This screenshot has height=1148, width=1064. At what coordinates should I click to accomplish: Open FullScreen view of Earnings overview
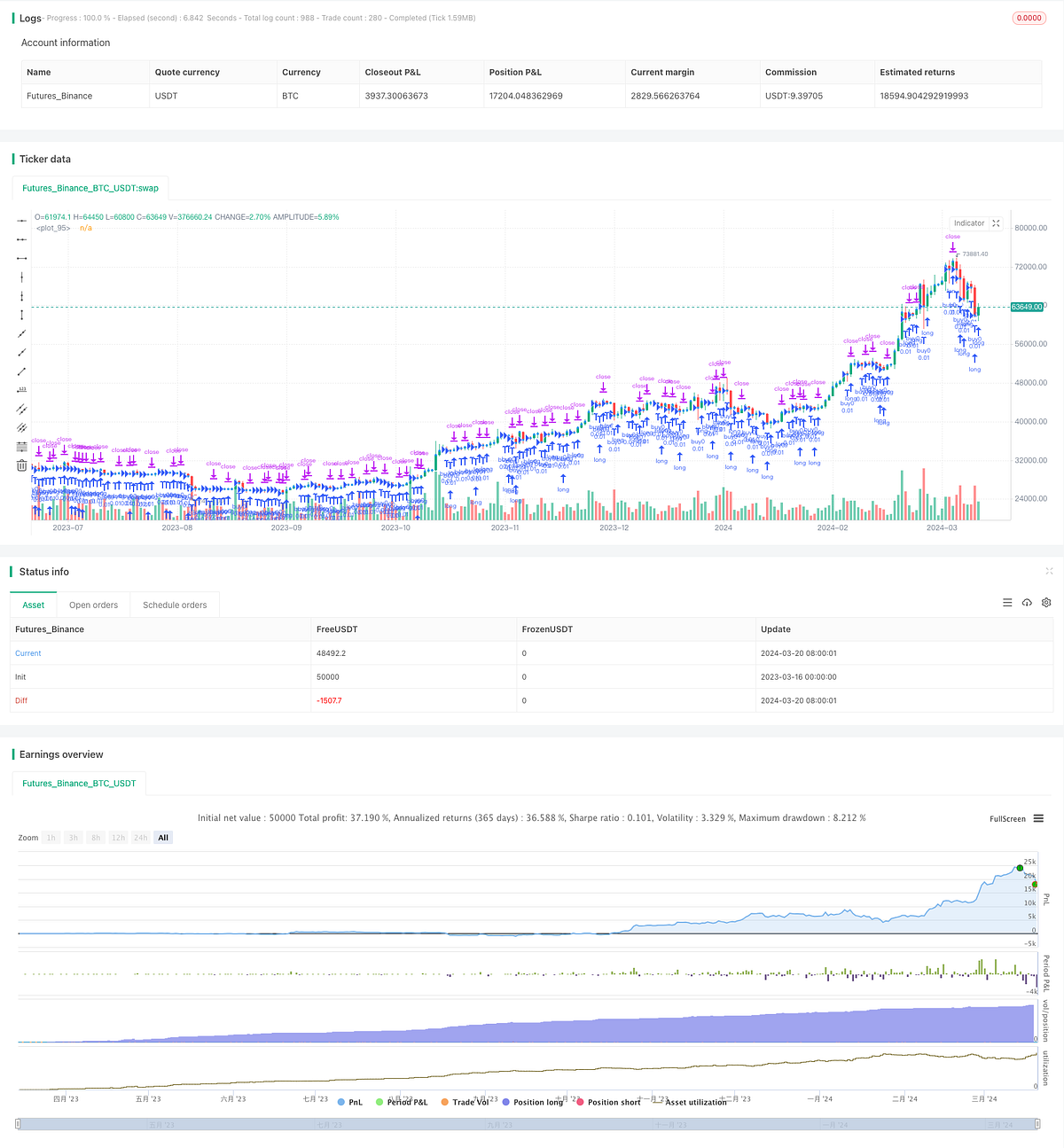pos(1007,818)
